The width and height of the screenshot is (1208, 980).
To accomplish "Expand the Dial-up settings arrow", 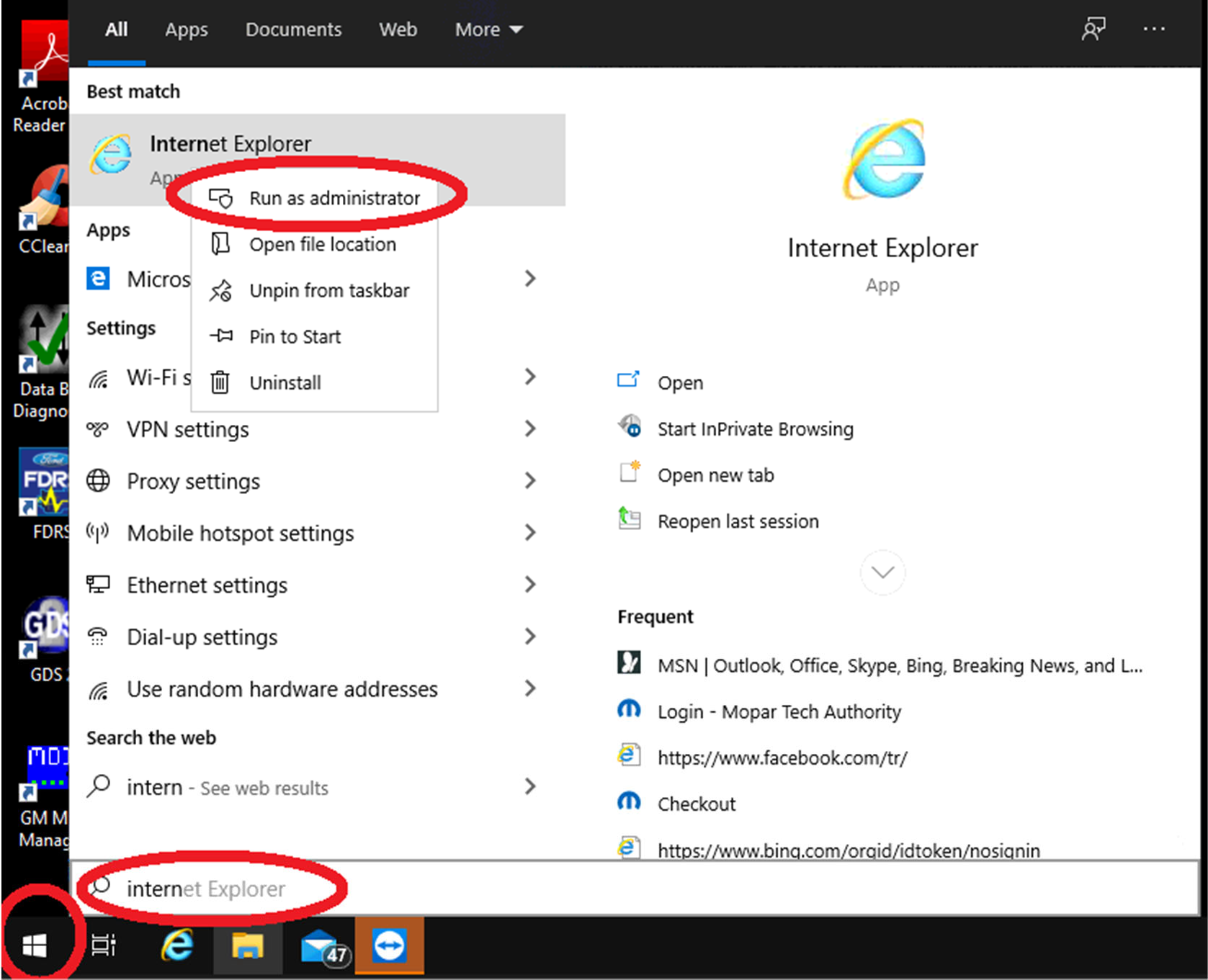I will click(x=530, y=636).
